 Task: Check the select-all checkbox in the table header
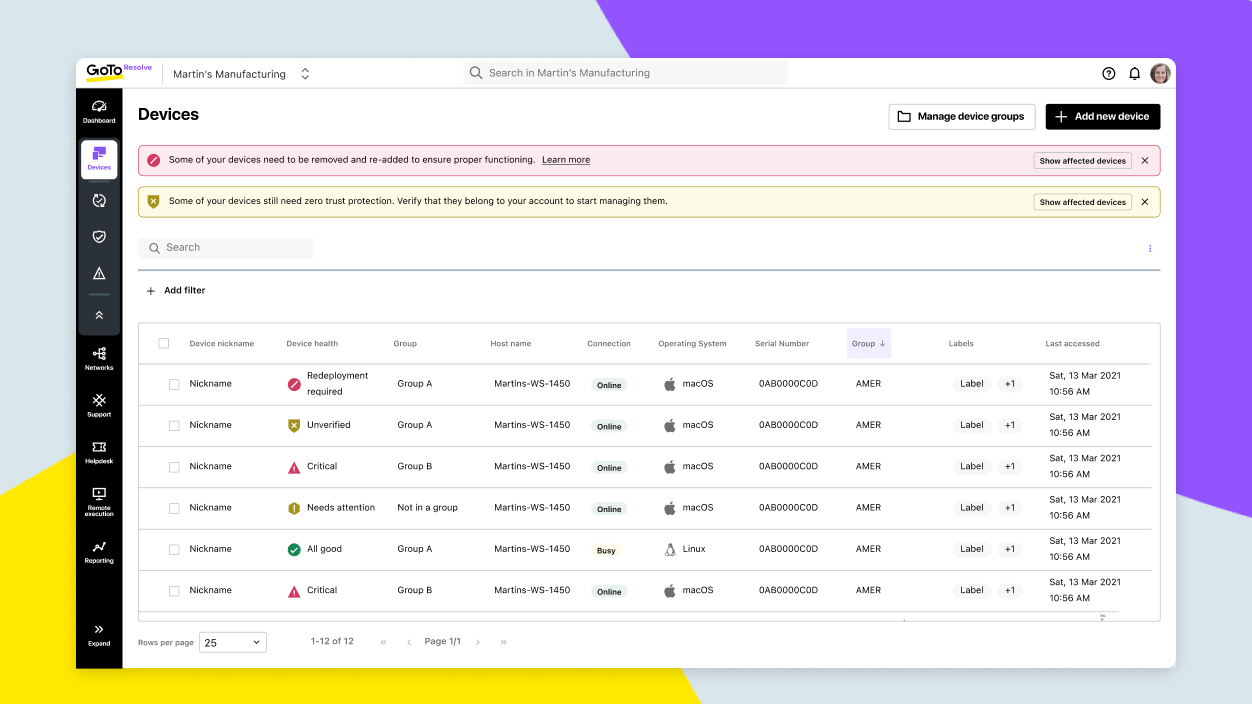[x=164, y=343]
